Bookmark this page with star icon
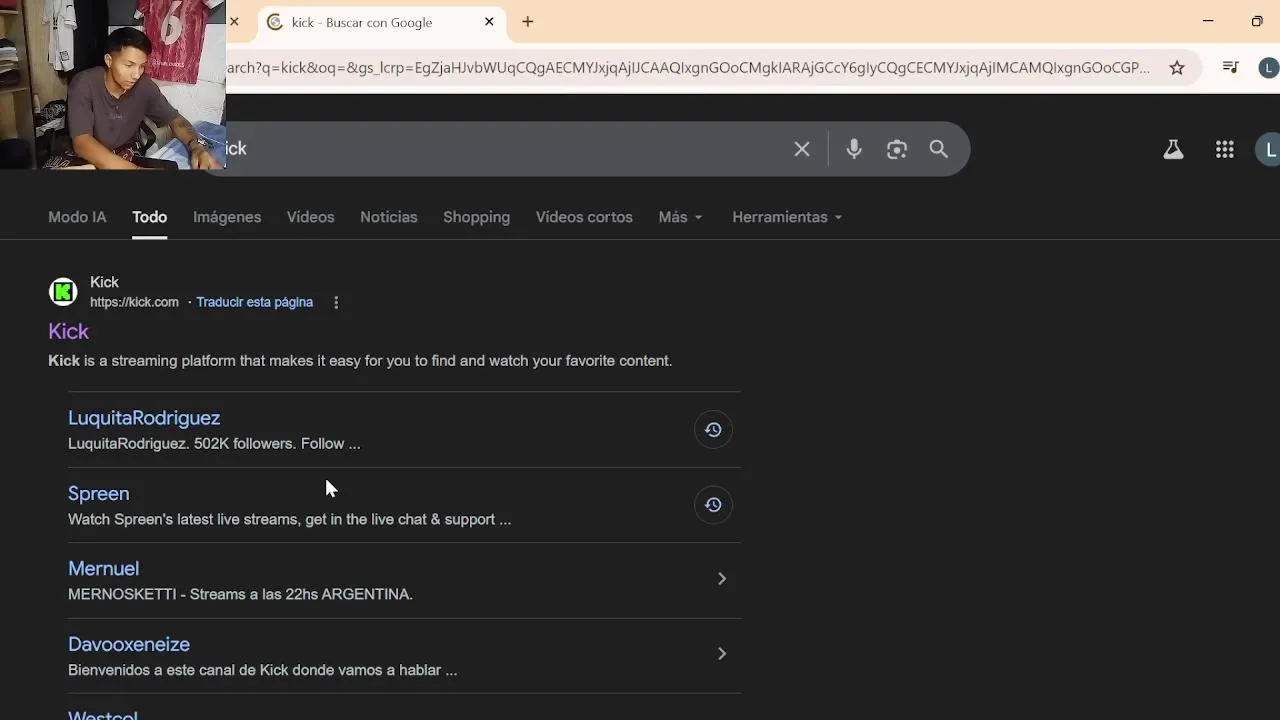The image size is (1280, 720). 1177,68
